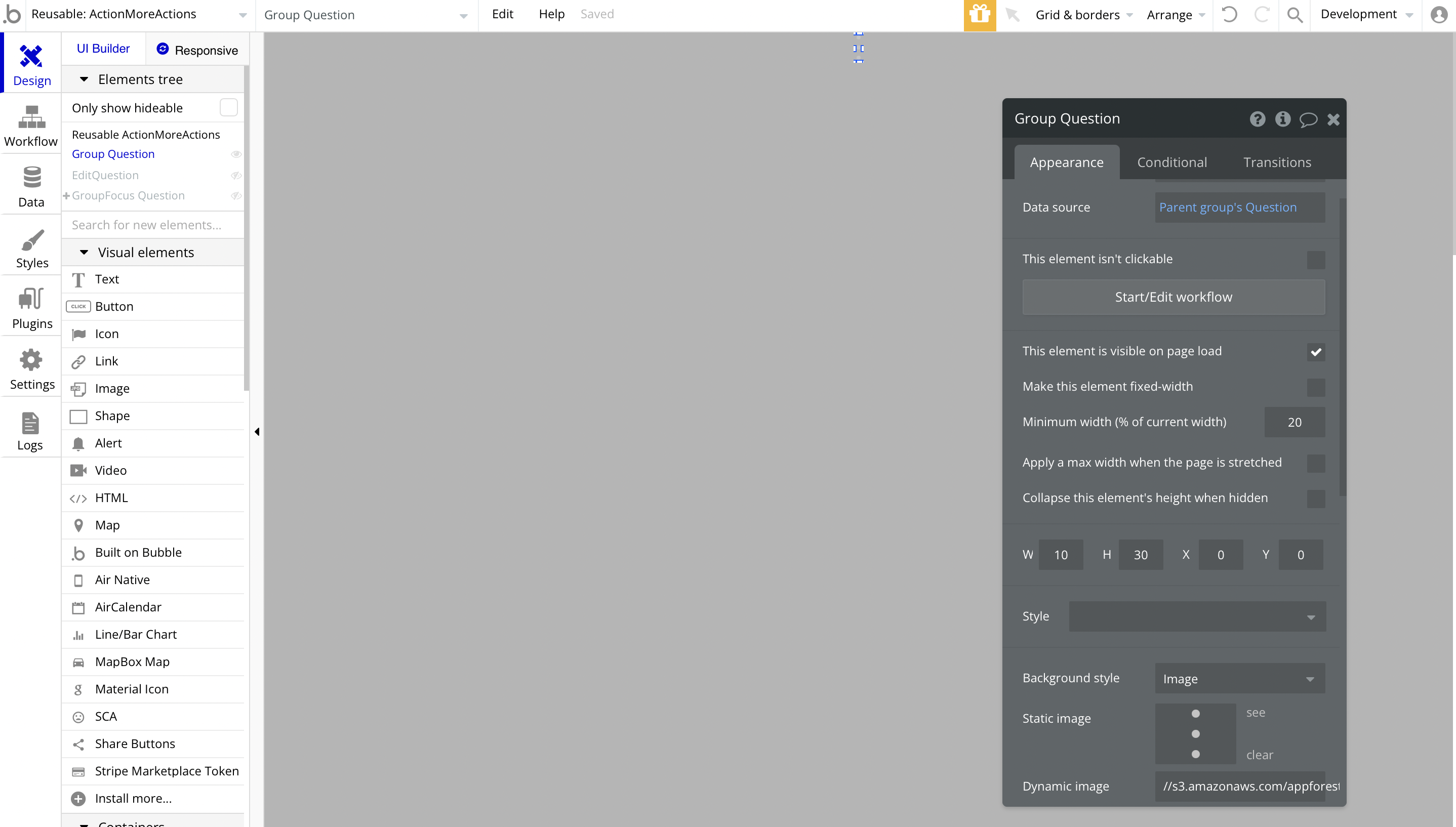Click the gift icon in top bar
Image resolution: width=1456 pixels, height=827 pixels.
click(980, 15)
